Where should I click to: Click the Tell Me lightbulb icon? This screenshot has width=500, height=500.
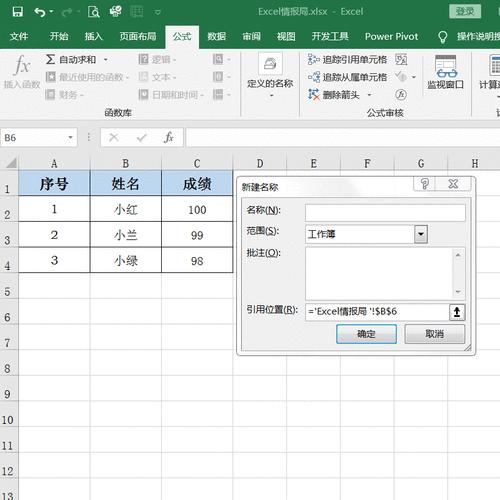tap(442, 37)
